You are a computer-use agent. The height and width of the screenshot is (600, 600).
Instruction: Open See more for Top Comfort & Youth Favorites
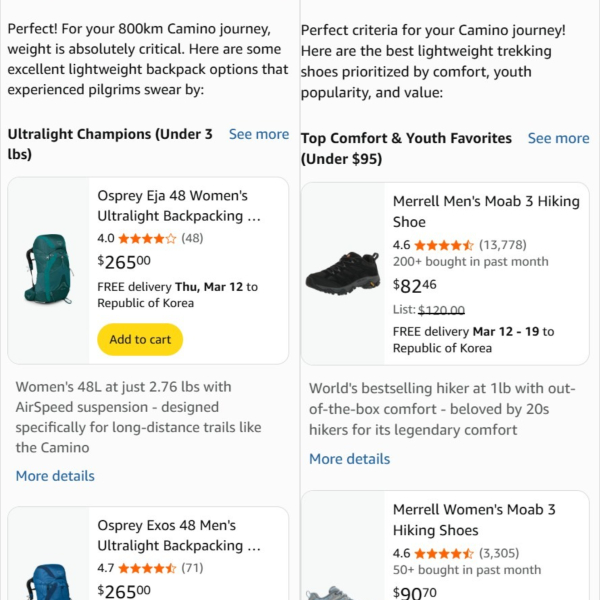[x=558, y=138]
